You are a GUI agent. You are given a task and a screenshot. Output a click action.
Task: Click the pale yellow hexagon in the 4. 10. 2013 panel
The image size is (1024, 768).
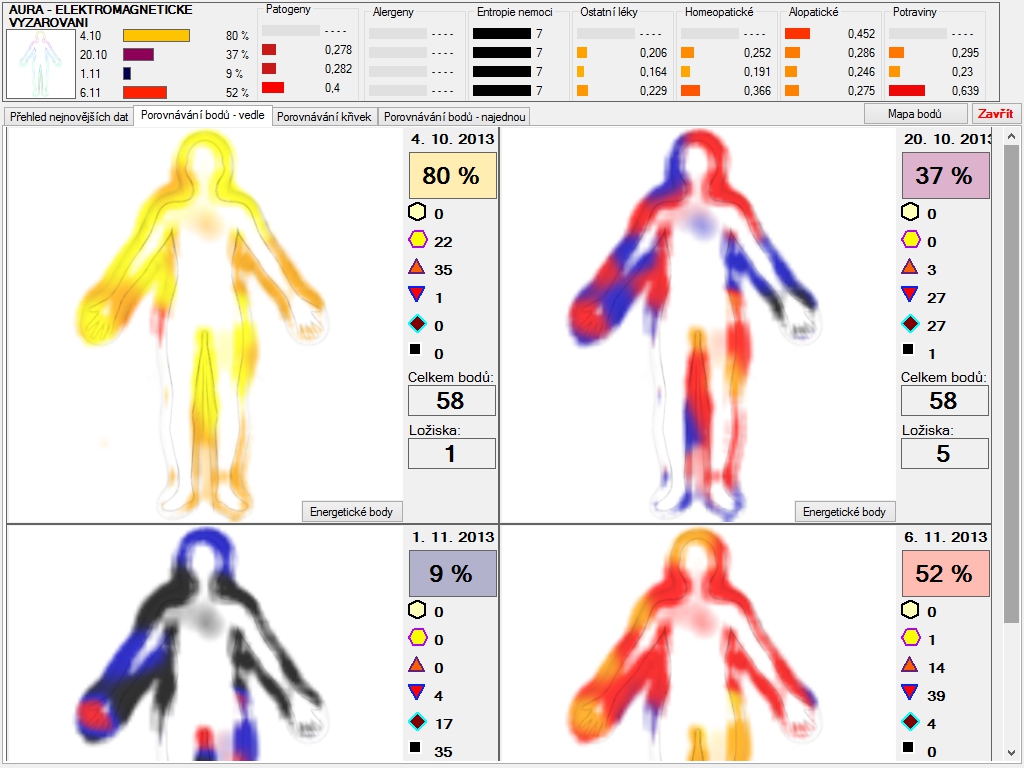point(417,213)
